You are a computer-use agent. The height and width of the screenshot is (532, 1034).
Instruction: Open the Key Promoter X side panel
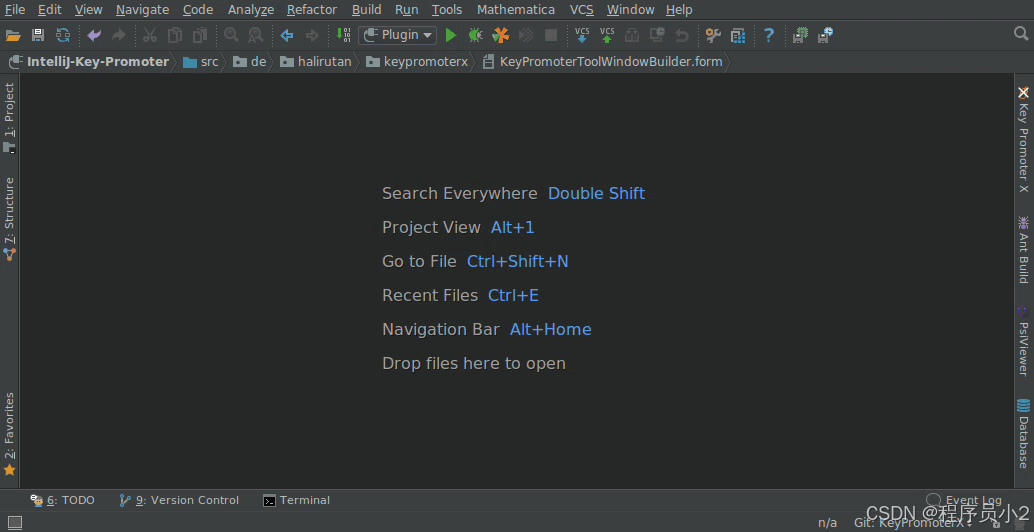pos(1023,140)
